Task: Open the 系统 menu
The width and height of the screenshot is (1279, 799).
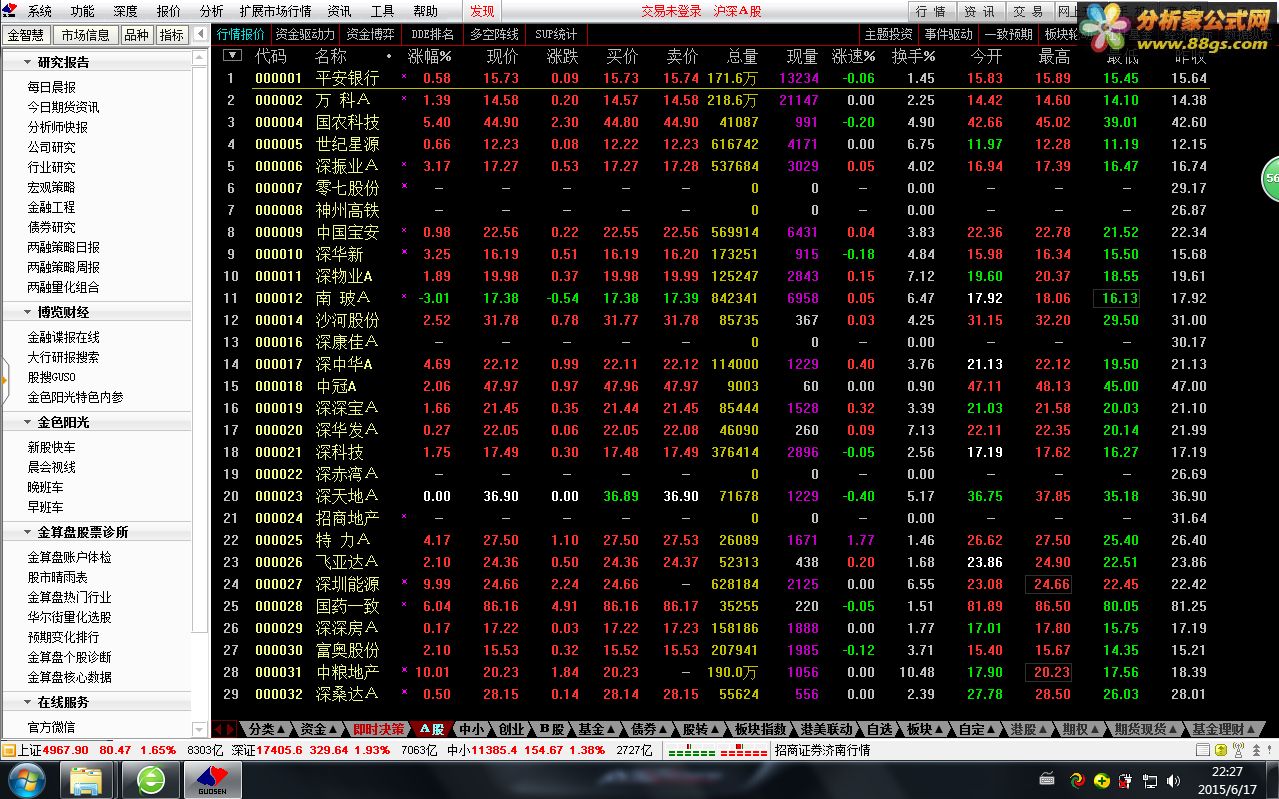Action: click(40, 11)
